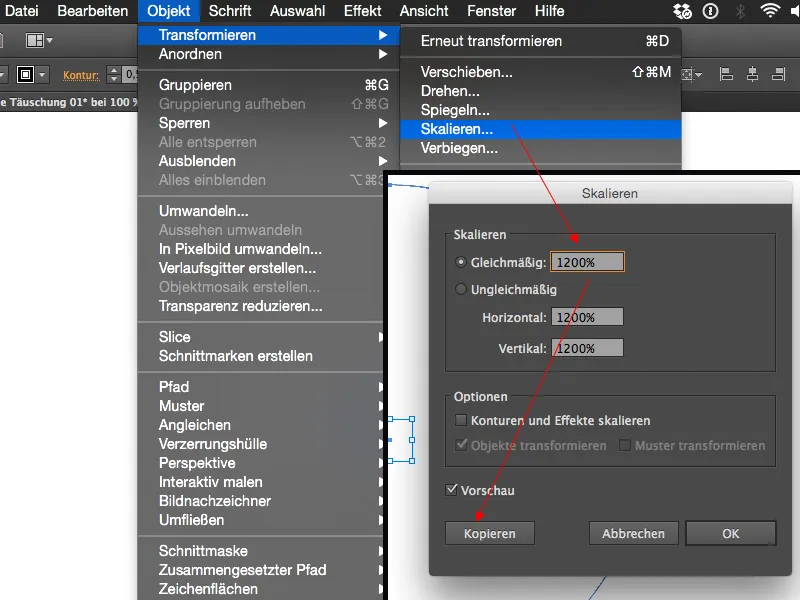This screenshot has width=800, height=600.
Task: Choose Verlaufsgitter erstellen... entry
Action: click(261, 268)
